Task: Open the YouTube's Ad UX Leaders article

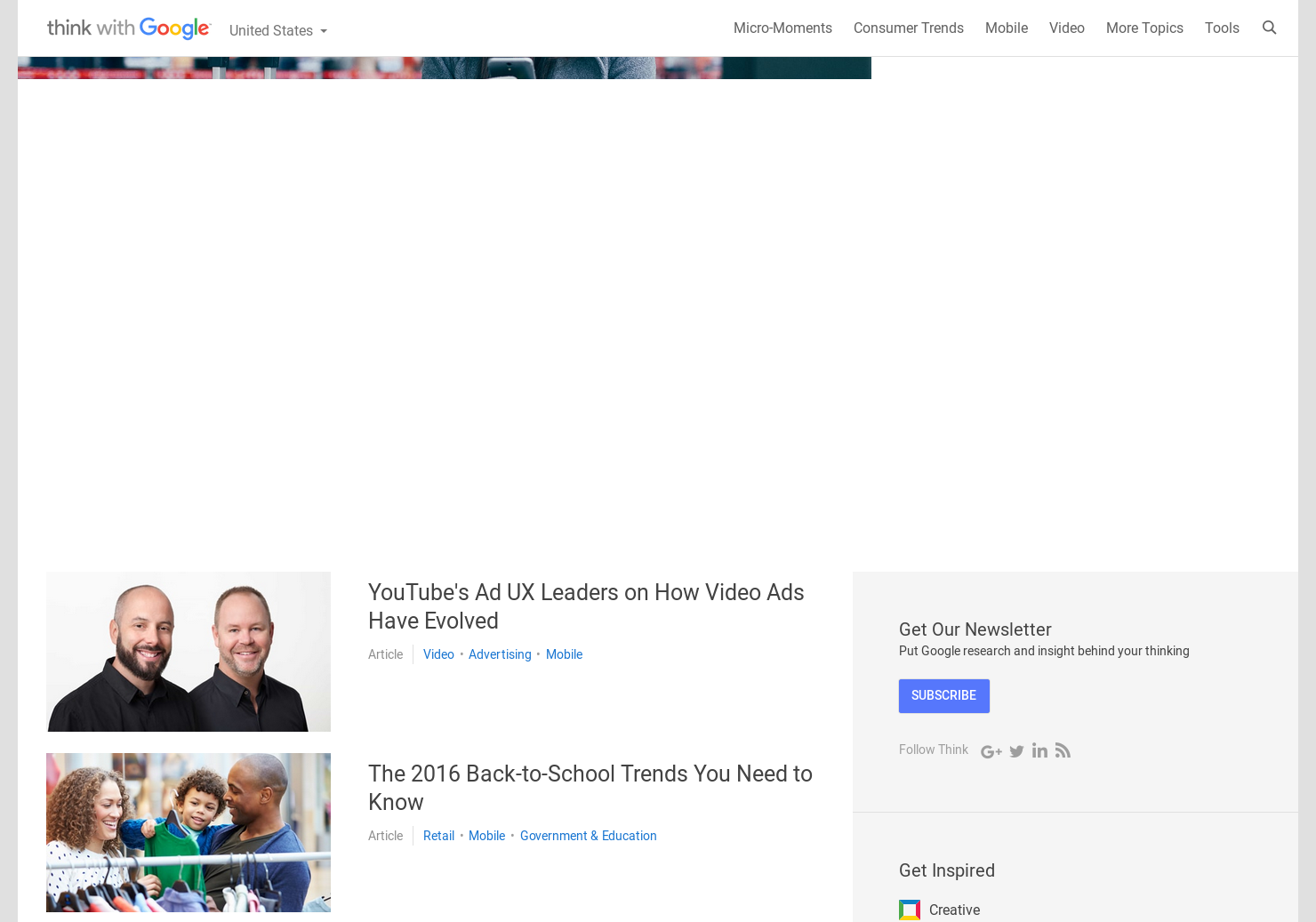Action: pos(586,605)
